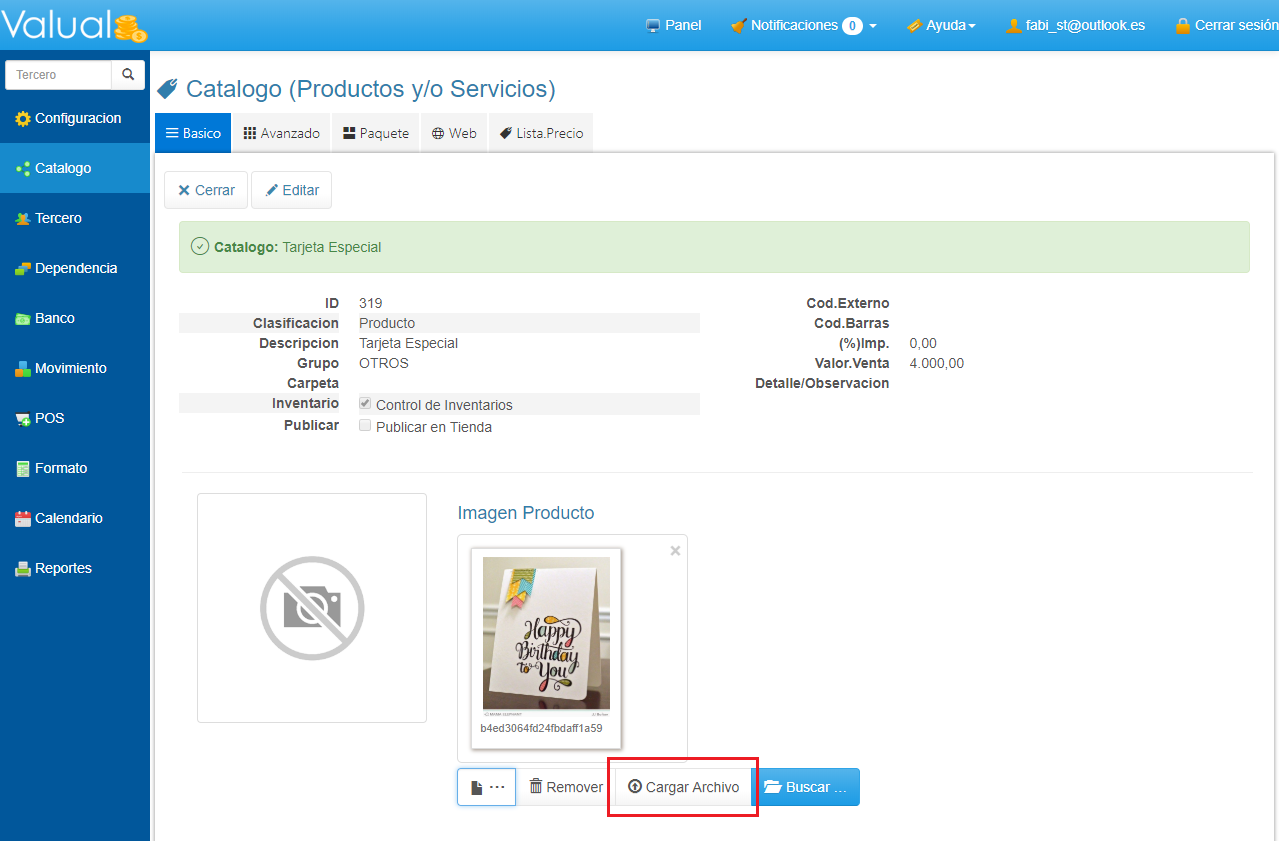Open Reportes in the sidebar
The width and height of the screenshot is (1279, 841).
click(x=62, y=568)
